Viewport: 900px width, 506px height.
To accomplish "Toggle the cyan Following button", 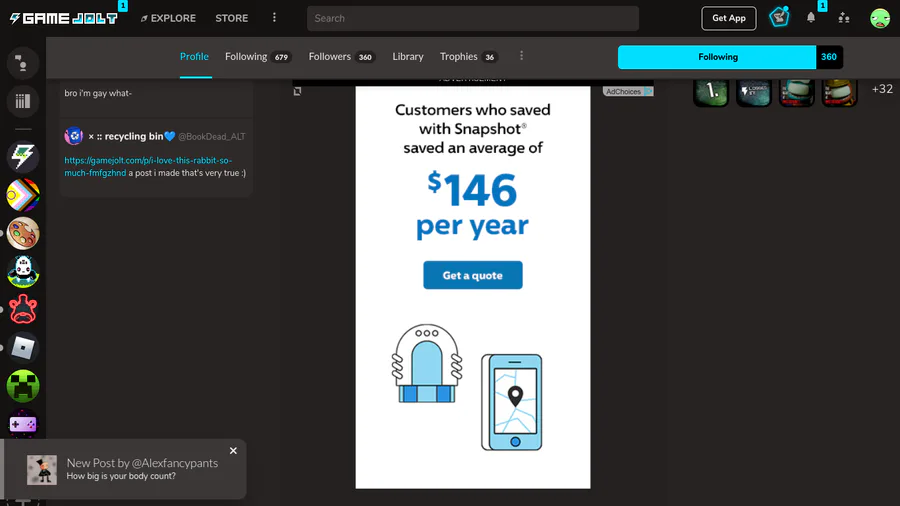I will click(717, 57).
